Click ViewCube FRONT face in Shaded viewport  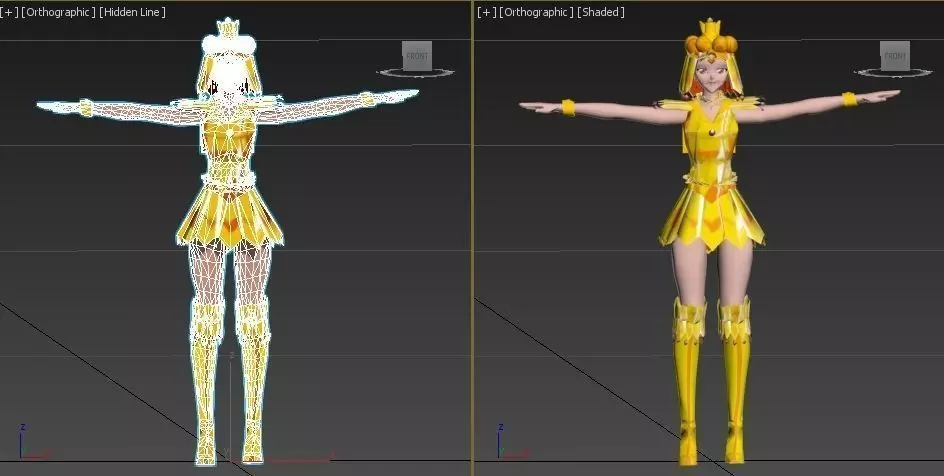tap(895, 56)
